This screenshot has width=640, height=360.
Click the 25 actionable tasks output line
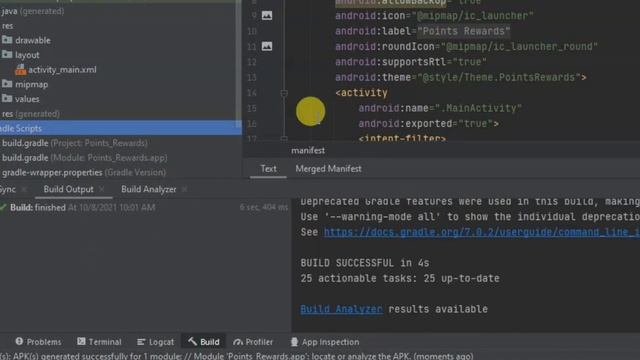pyautogui.click(x=400, y=278)
